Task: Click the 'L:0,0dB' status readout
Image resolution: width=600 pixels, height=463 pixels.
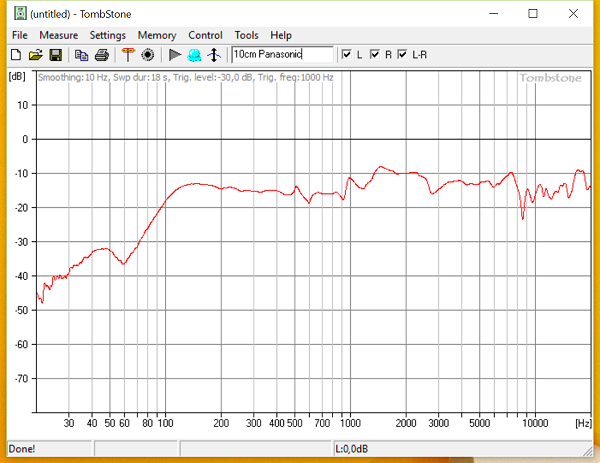Action: click(352, 448)
